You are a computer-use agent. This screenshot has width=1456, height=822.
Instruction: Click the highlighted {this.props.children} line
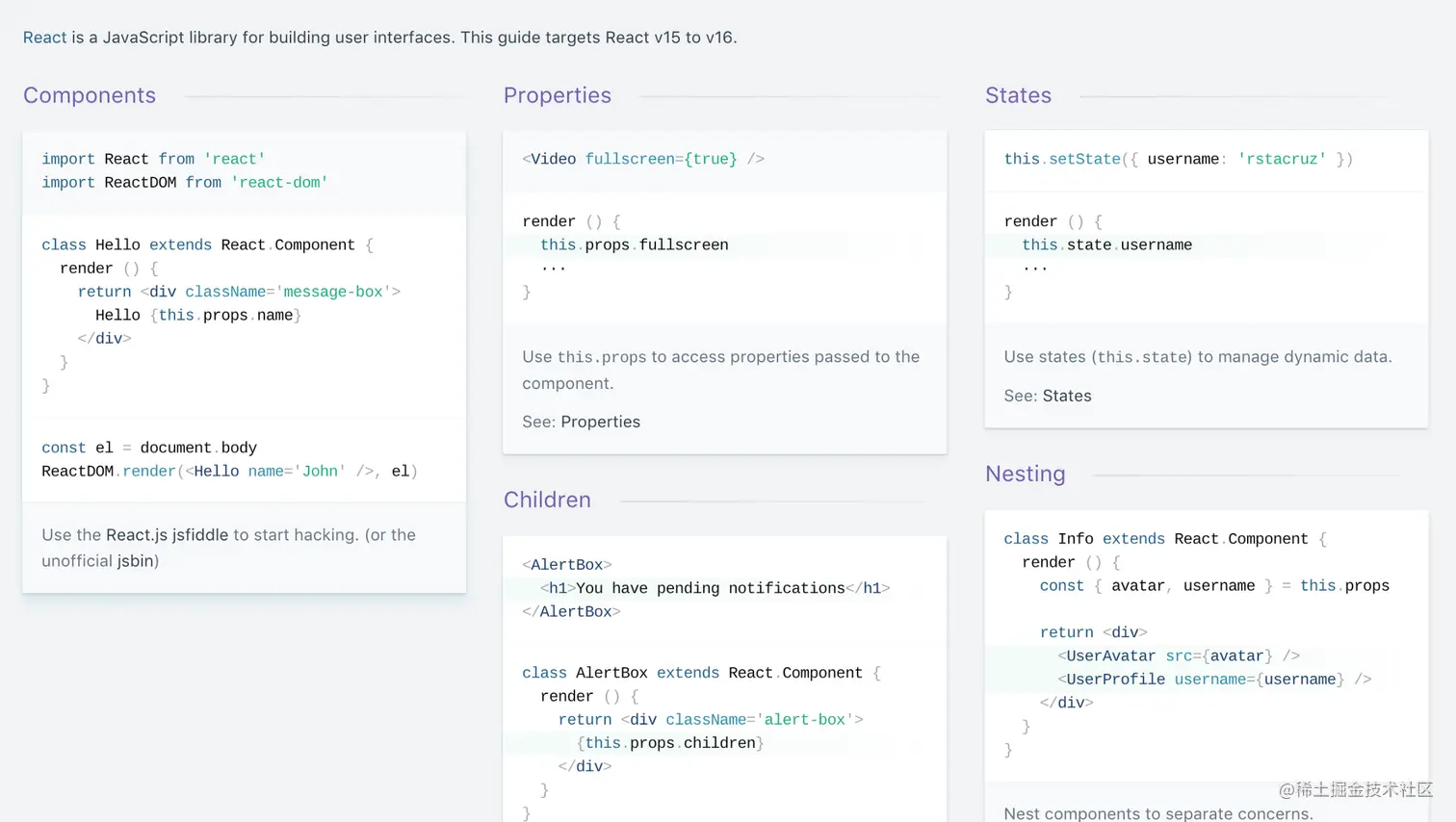[x=670, y=743]
